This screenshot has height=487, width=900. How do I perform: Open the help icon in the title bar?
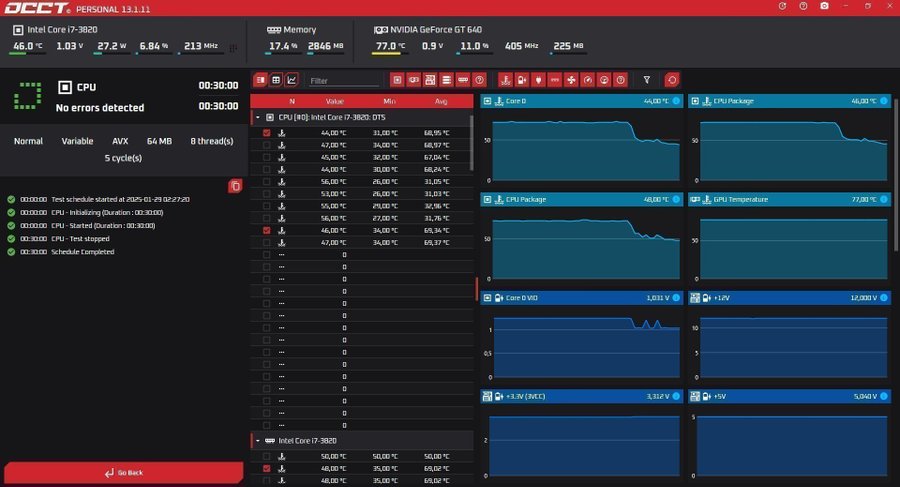pos(802,6)
